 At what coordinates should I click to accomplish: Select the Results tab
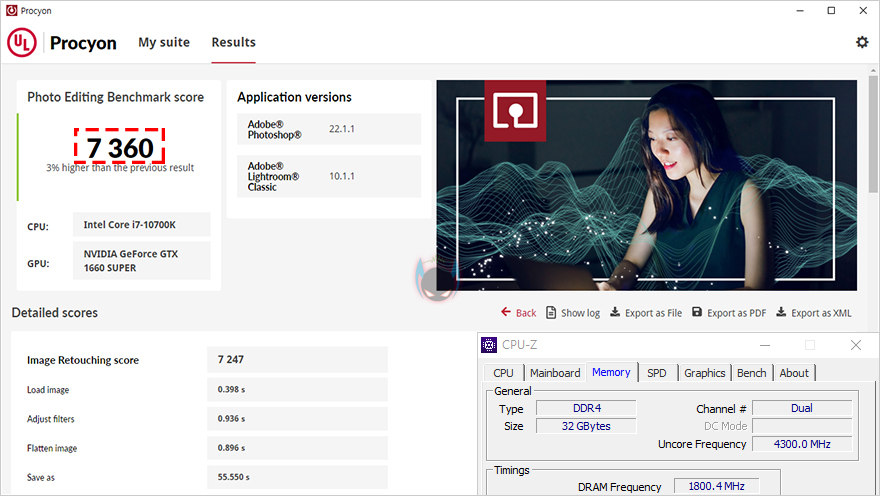click(233, 42)
